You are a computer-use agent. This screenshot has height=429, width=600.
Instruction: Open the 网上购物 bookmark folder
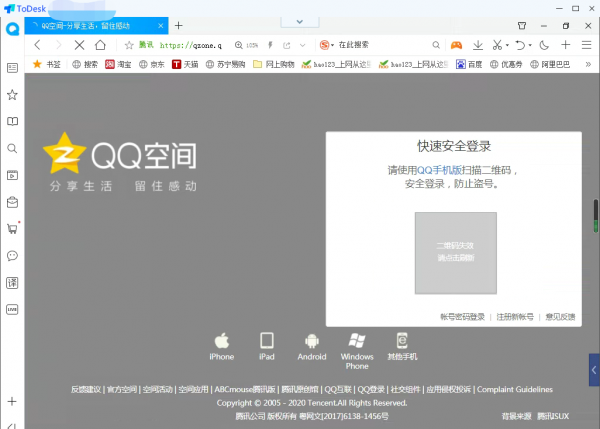pyautogui.click(x=274, y=64)
